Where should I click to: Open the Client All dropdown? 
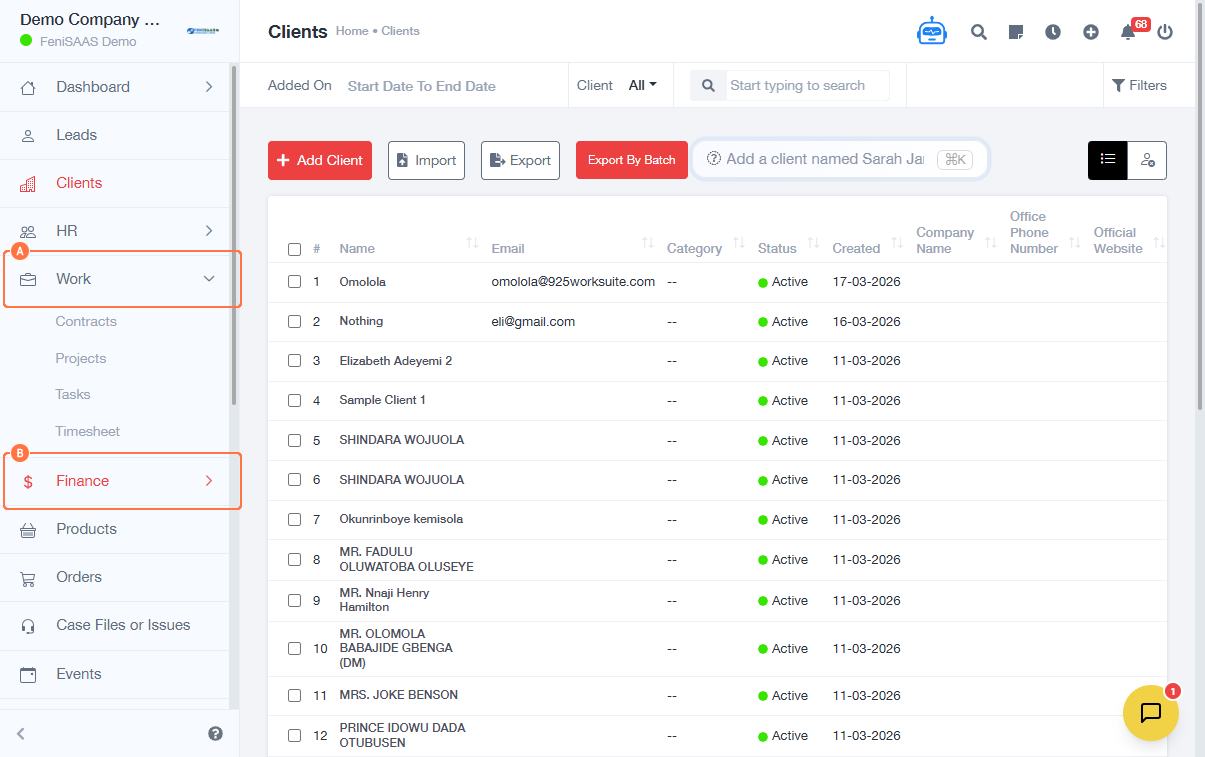point(642,86)
